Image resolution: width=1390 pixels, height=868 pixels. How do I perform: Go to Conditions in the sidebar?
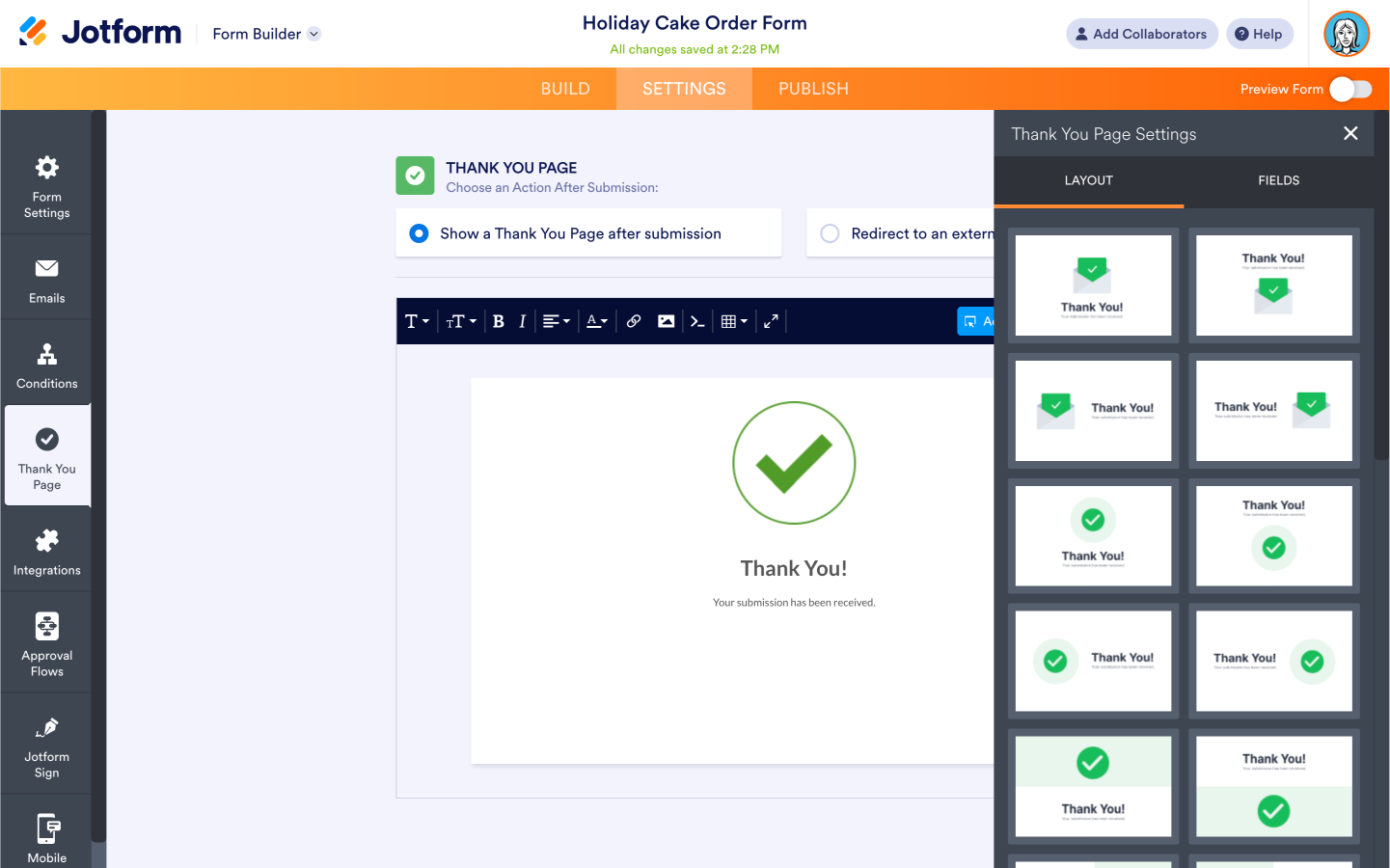[46, 366]
